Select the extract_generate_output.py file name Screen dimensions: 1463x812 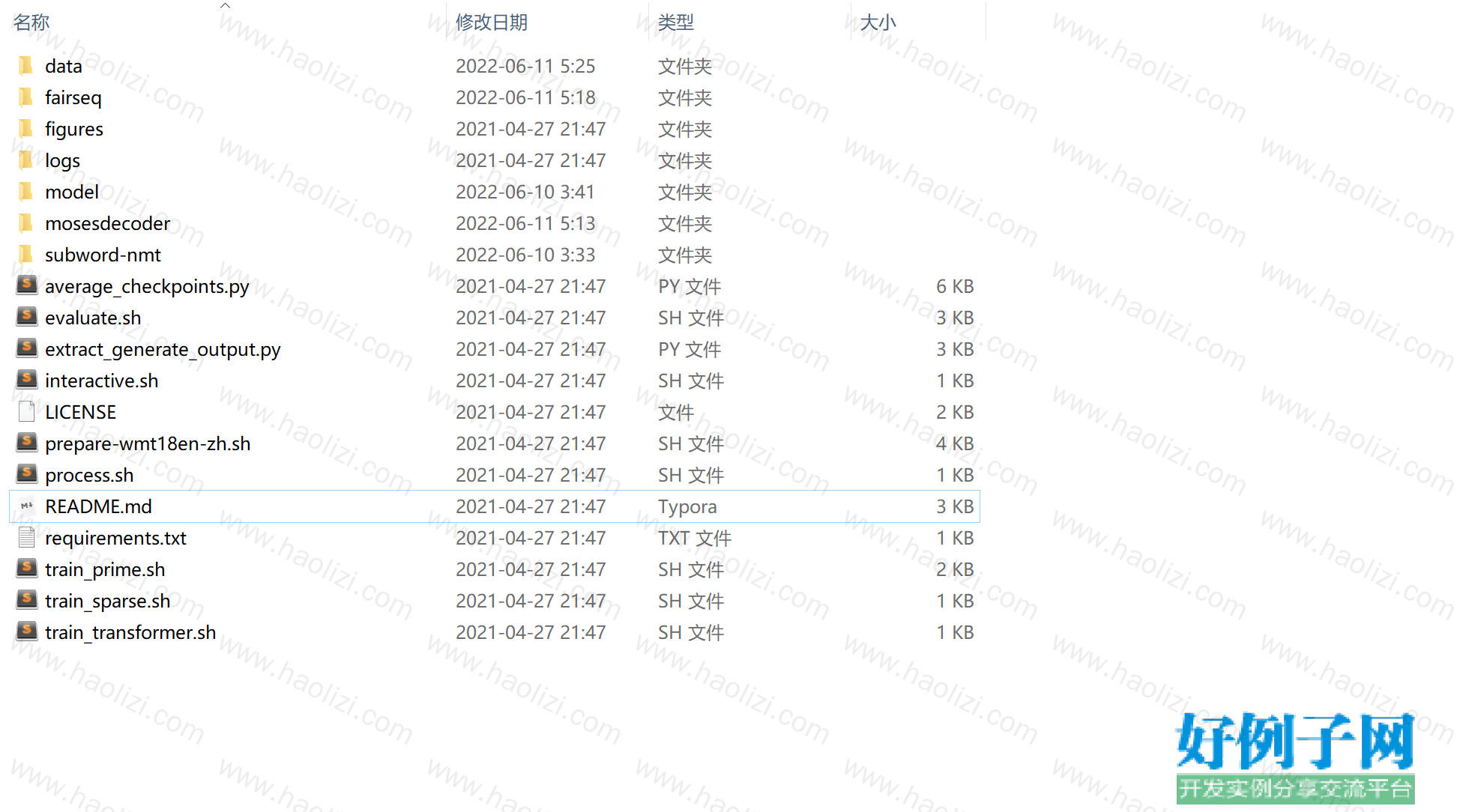click(x=163, y=350)
